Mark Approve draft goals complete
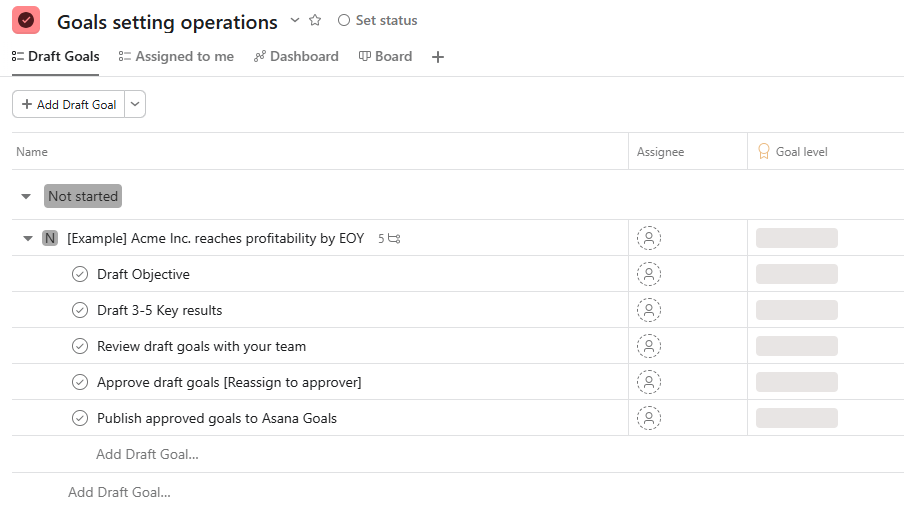 tap(80, 382)
